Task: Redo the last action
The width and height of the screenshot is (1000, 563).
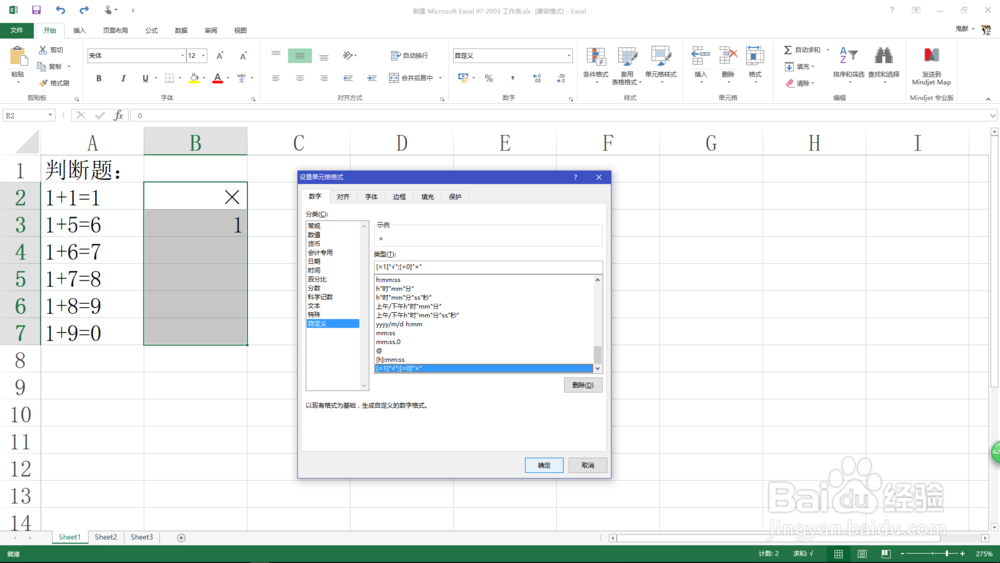Action: click(x=84, y=10)
